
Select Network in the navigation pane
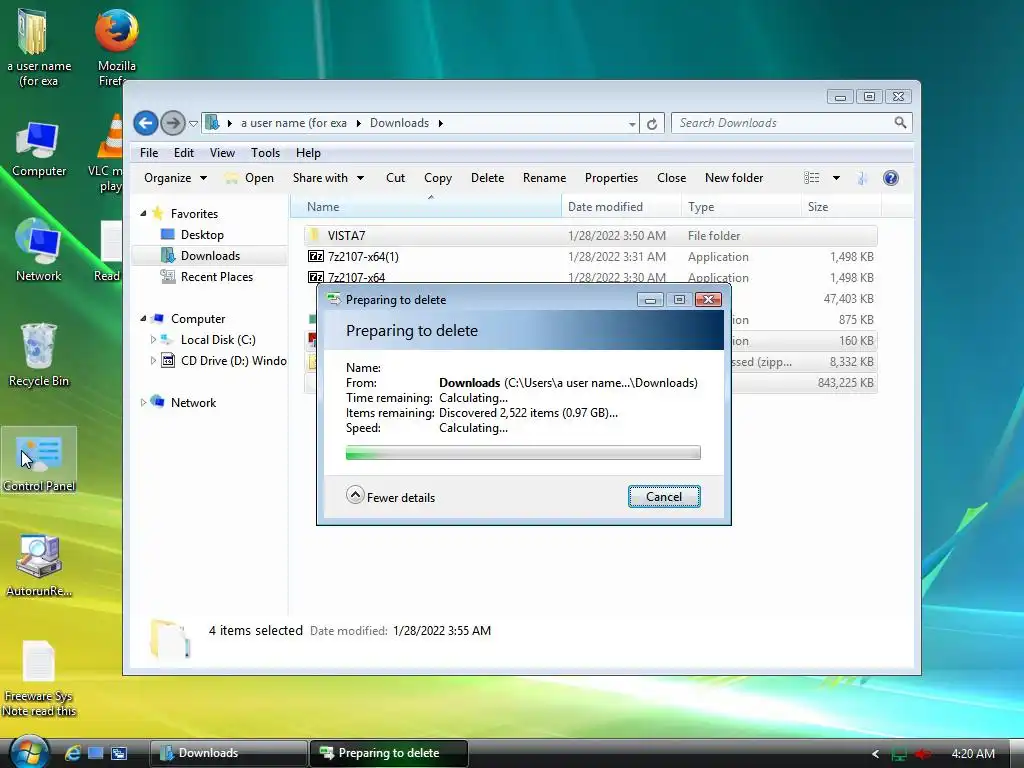tap(193, 402)
